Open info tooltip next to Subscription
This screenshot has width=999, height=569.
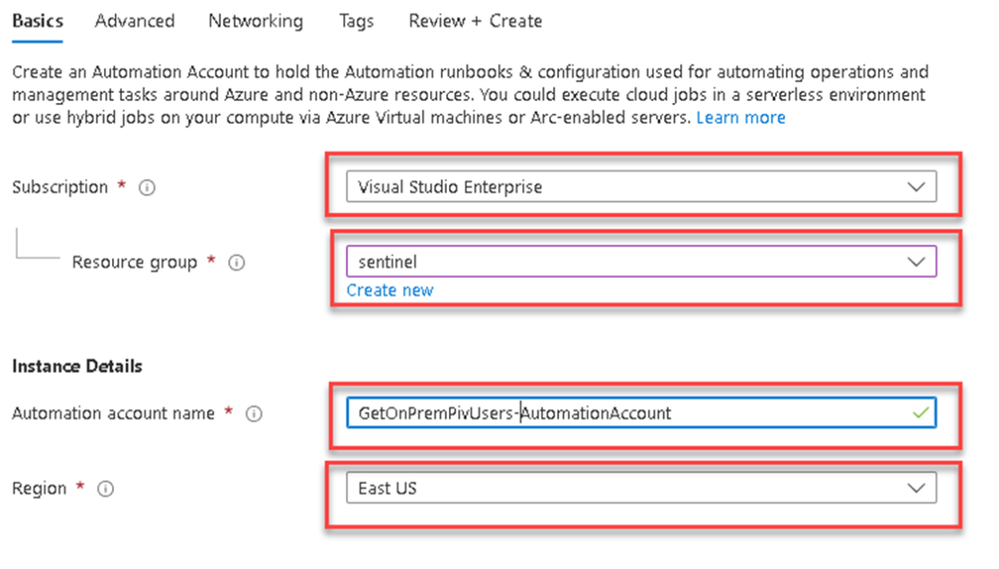pos(147,188)
